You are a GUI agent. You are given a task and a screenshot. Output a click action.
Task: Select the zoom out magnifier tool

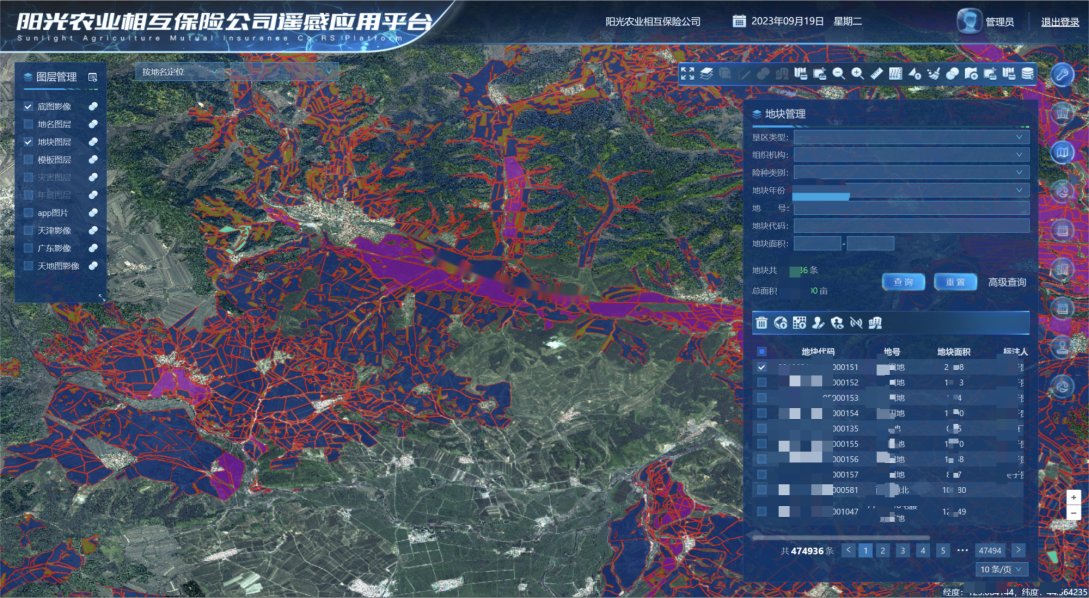(839, 73)
